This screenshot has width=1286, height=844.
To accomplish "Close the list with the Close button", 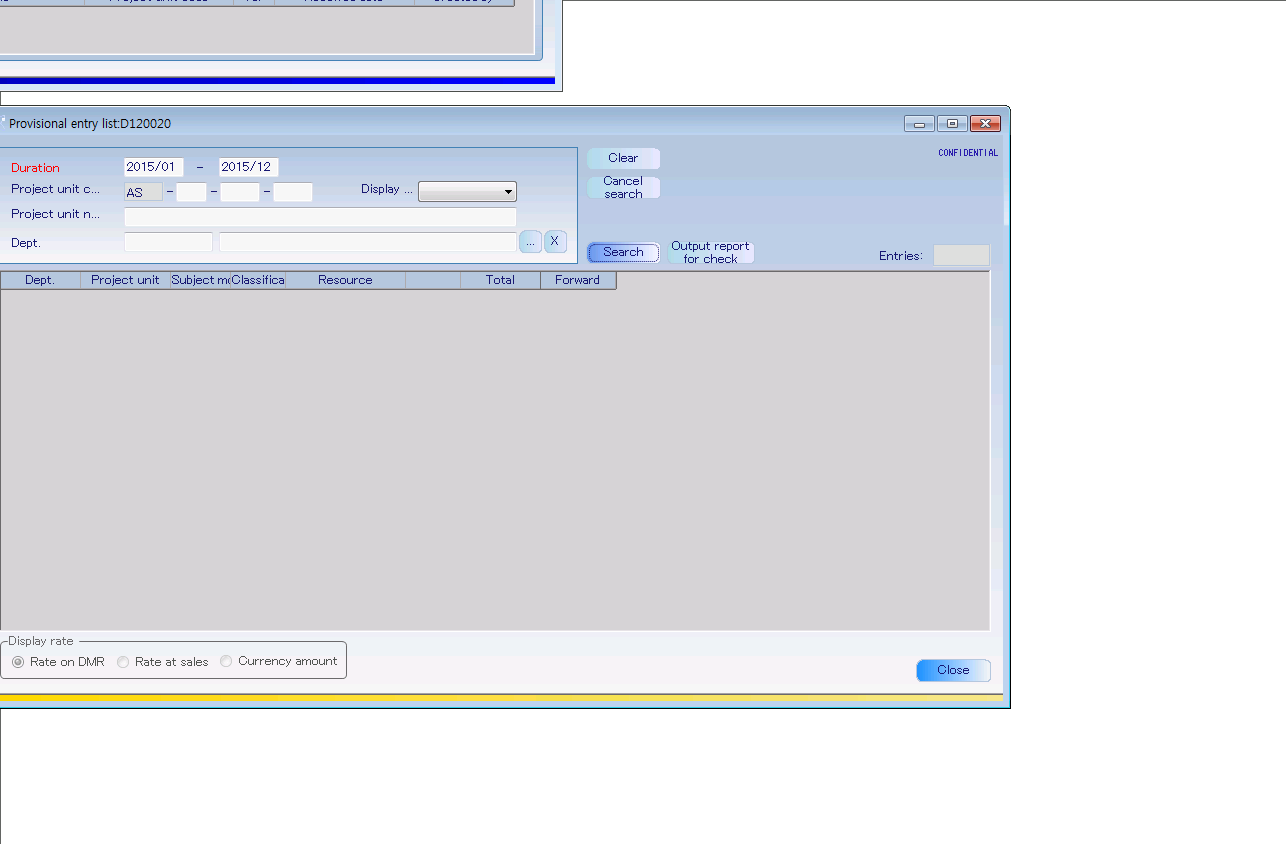I will 953,670.
